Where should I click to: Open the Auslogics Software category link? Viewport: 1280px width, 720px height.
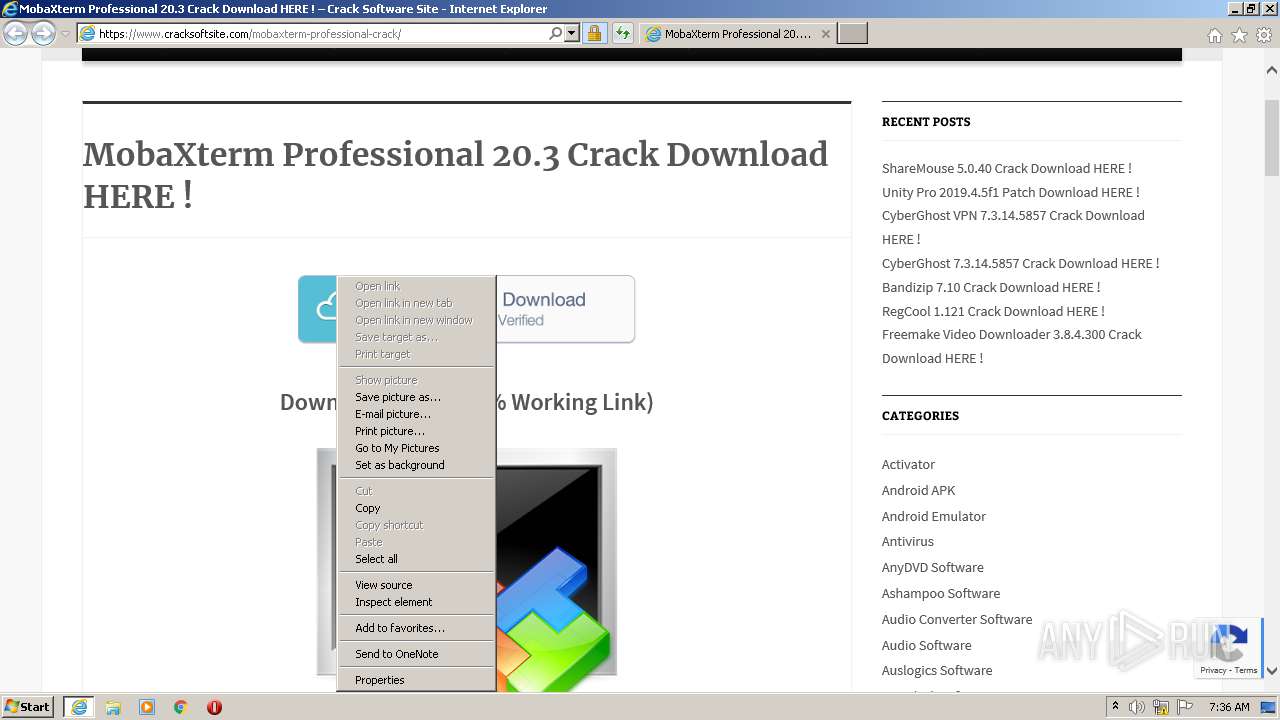[x=937, y=670]
